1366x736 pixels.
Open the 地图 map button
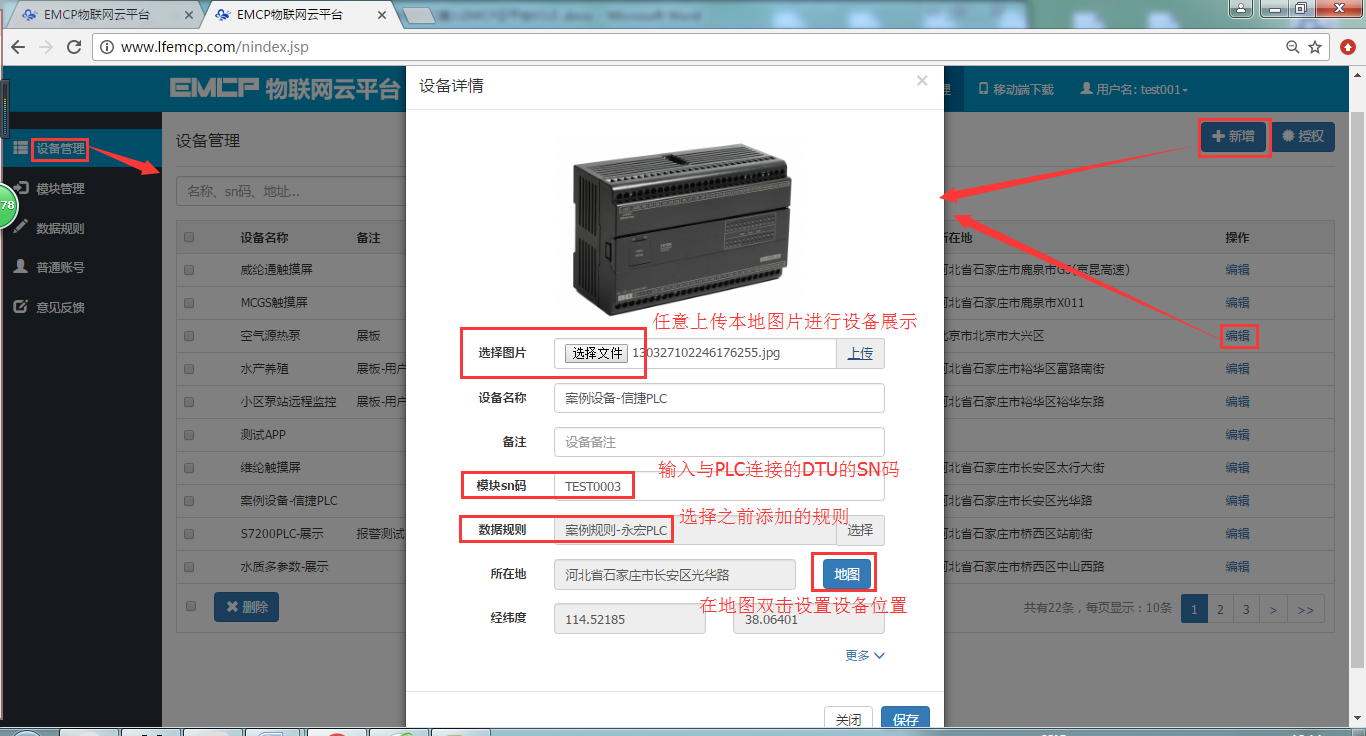coord(846,574)
